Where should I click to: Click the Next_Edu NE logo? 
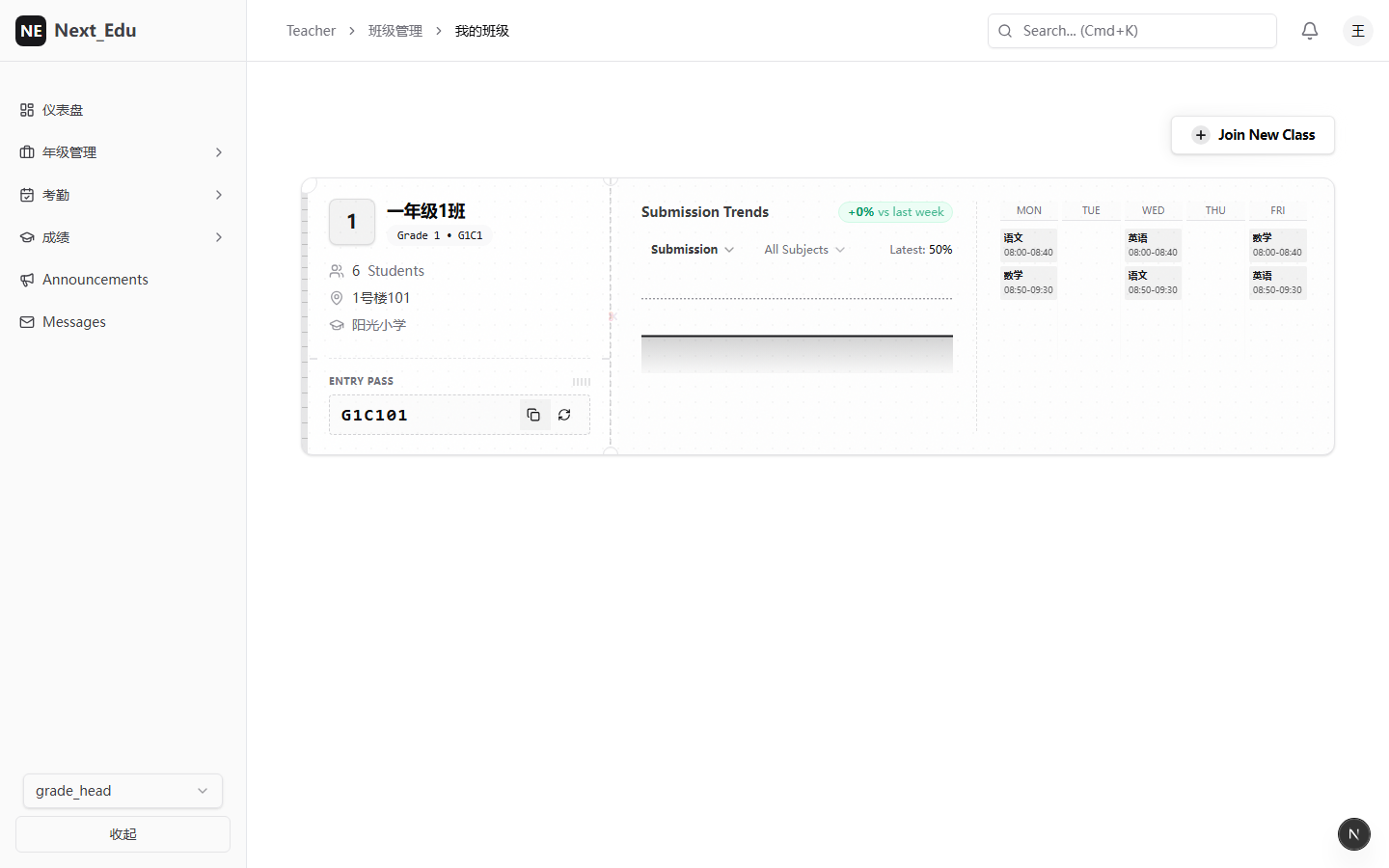[x=31, y=31]
